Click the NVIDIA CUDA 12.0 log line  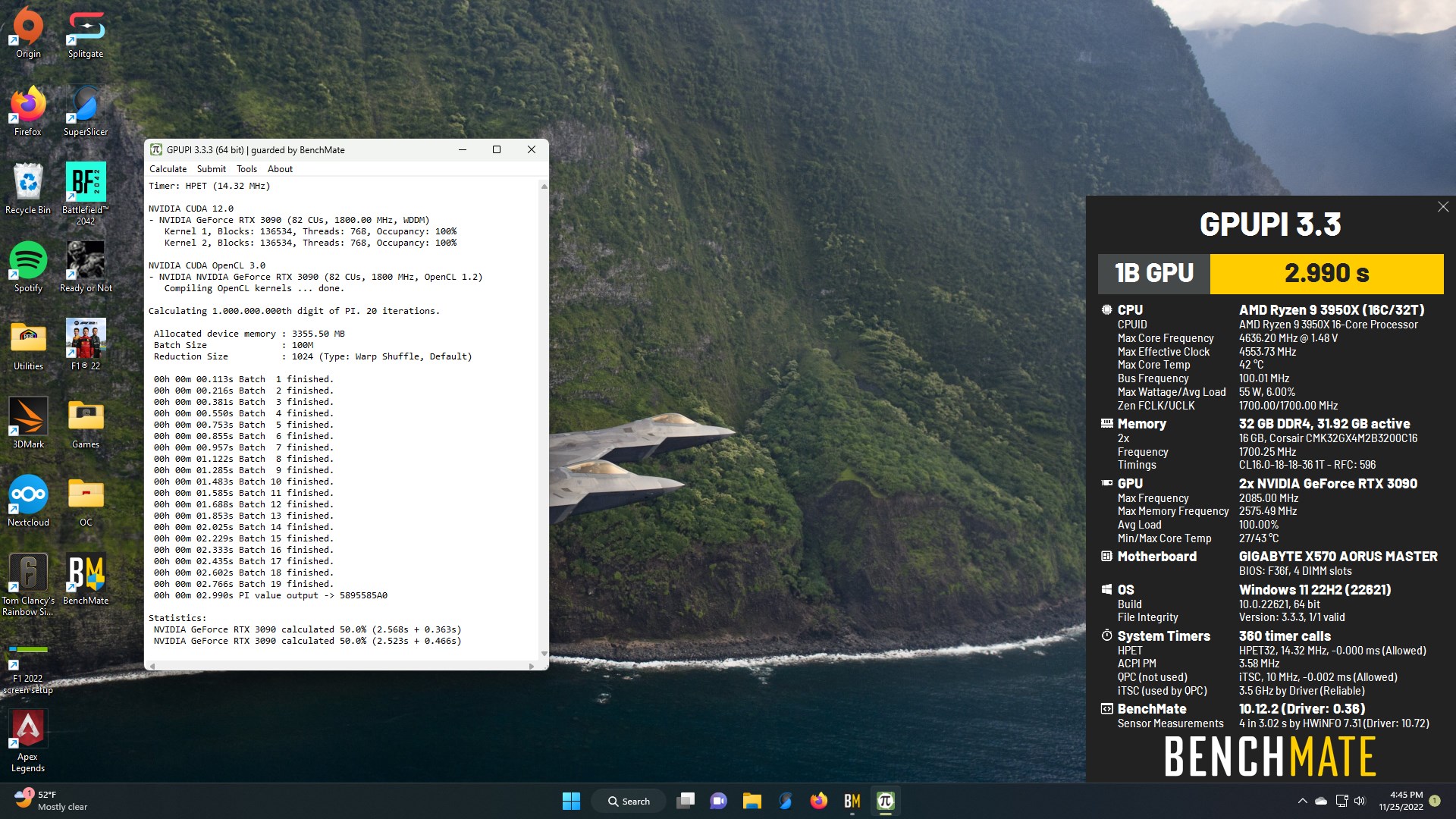191,209
